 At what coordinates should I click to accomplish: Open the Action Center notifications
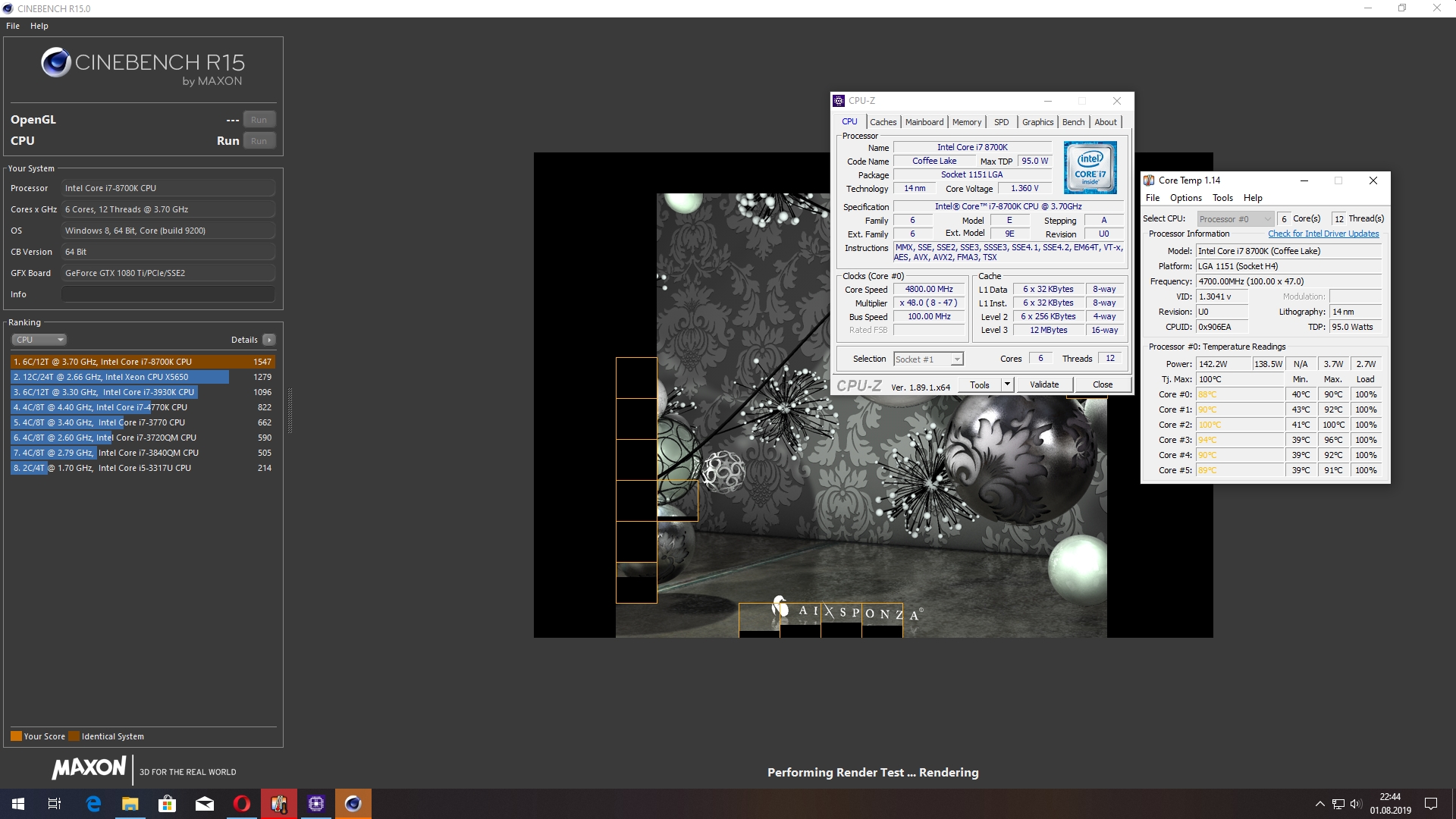(x=1431, y=804)
